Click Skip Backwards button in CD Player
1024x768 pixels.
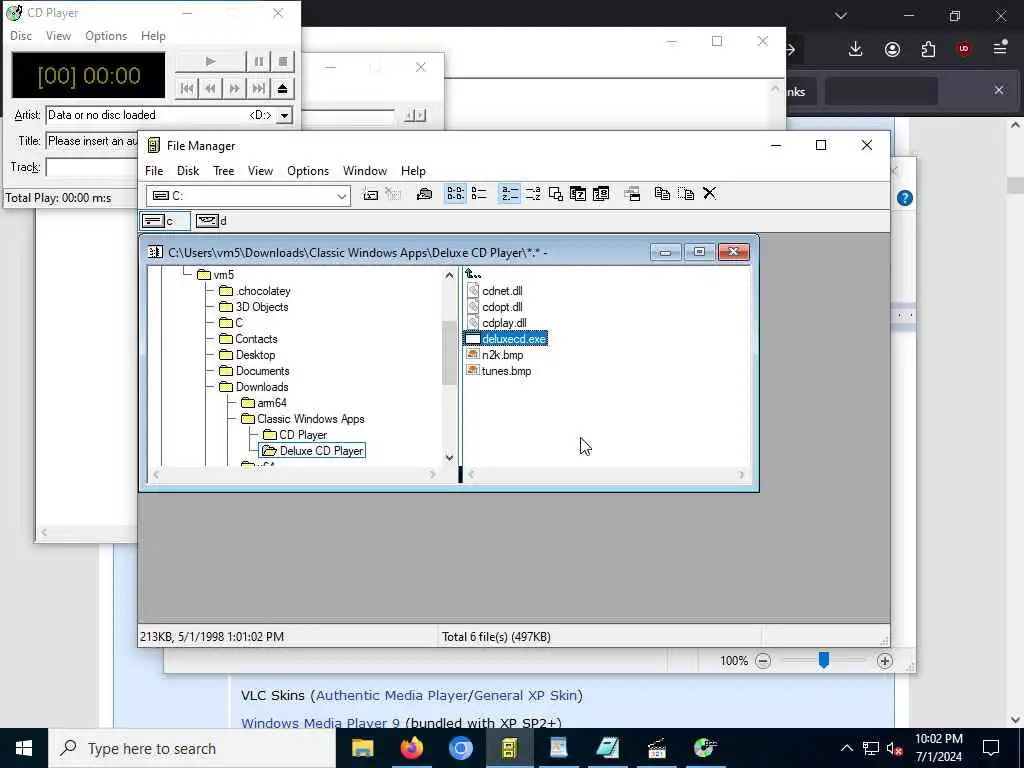210,88
